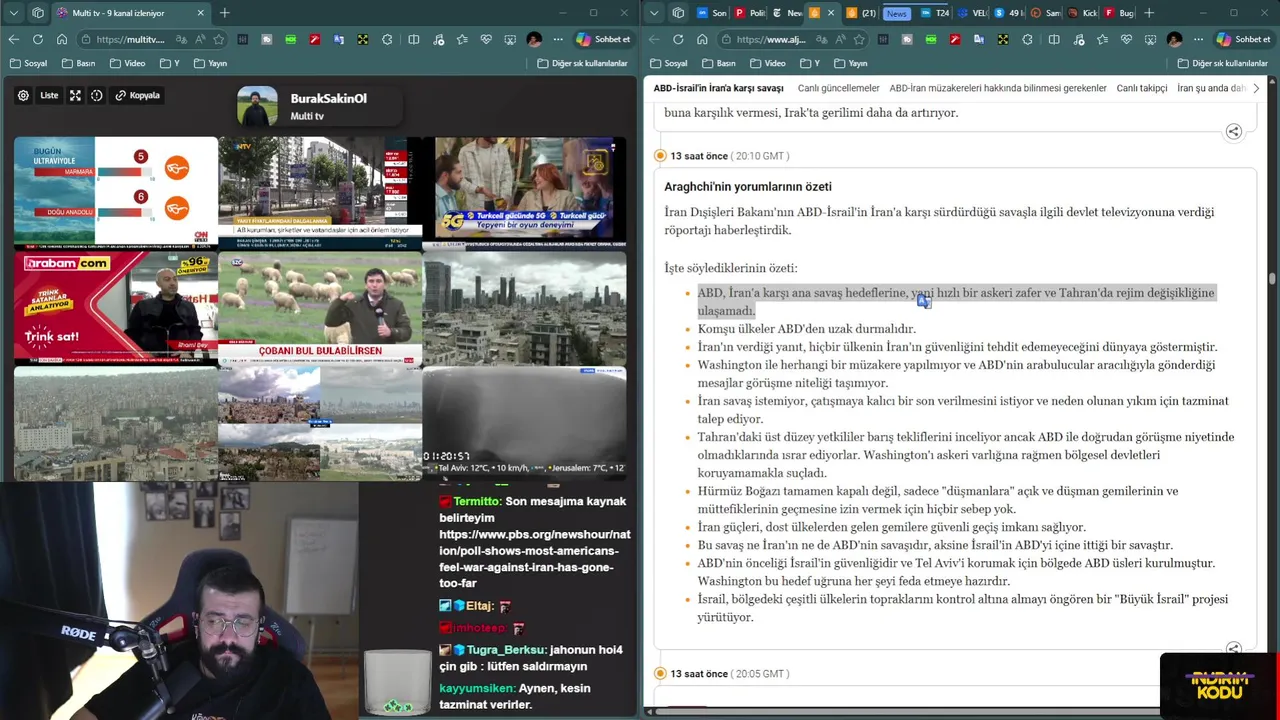The height and width of the screenshot is (720, 1280).
Task: Click kayyumsiken username in chat
Action: pos(477,688)
